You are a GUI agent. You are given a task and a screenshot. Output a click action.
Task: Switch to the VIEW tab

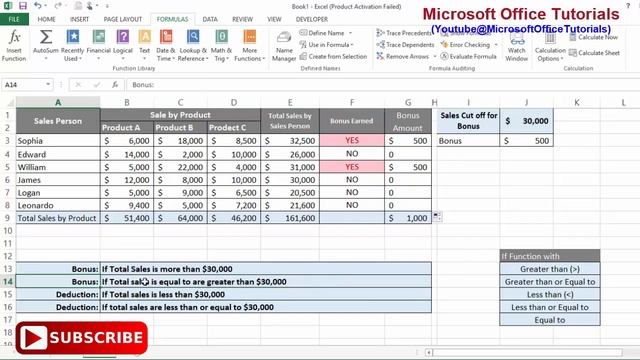[274, 19]
